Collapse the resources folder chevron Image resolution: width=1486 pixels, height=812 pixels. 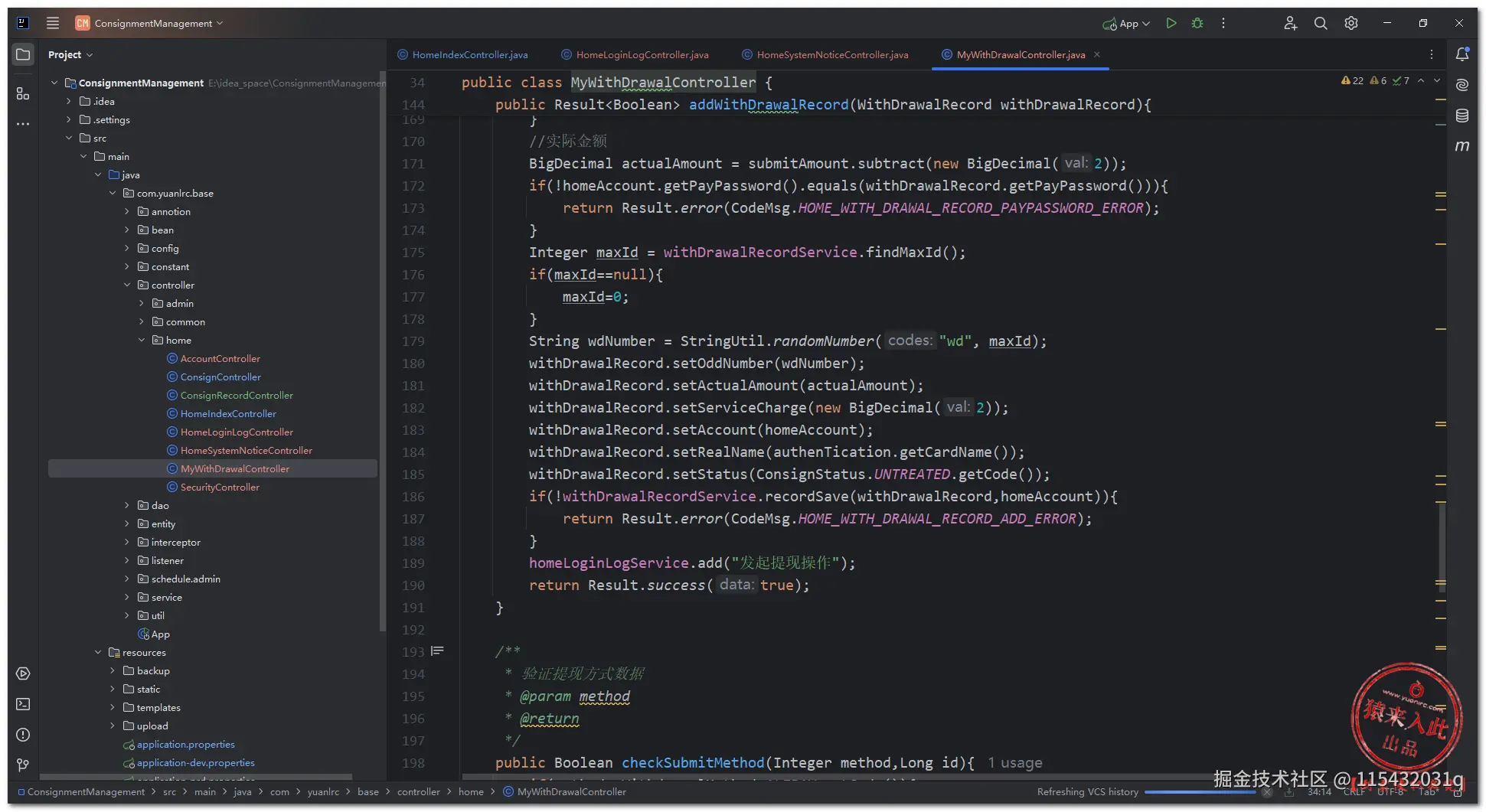tap(98, 652)
